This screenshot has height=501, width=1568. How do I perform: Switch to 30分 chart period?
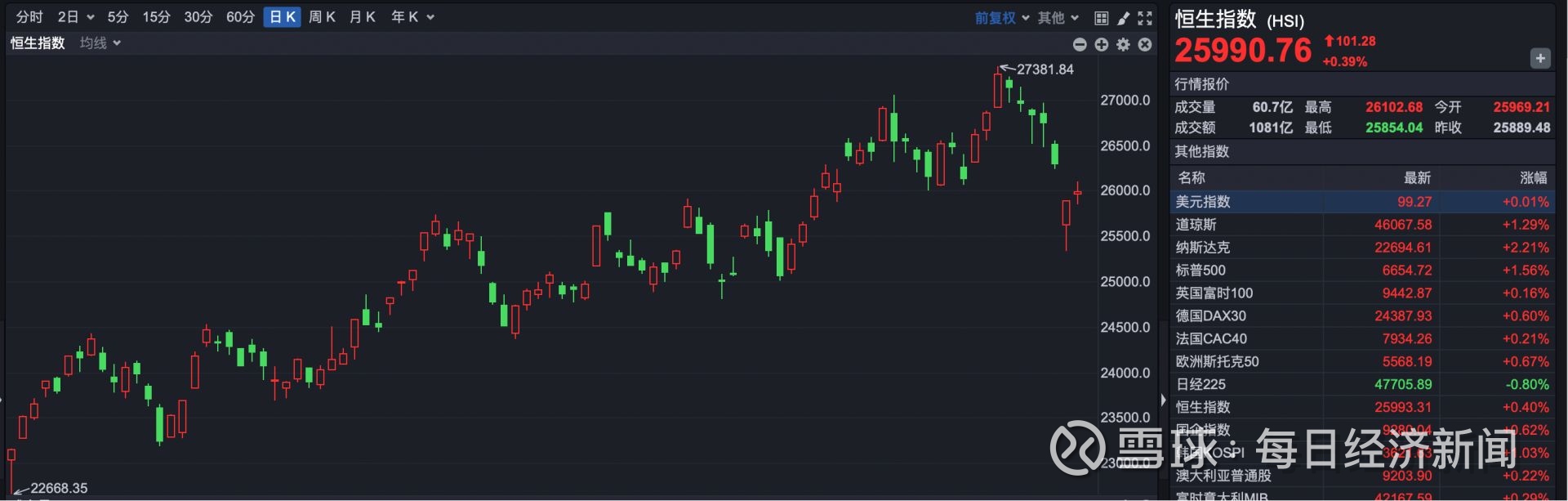pyautogui.click(x=198, y=17)
